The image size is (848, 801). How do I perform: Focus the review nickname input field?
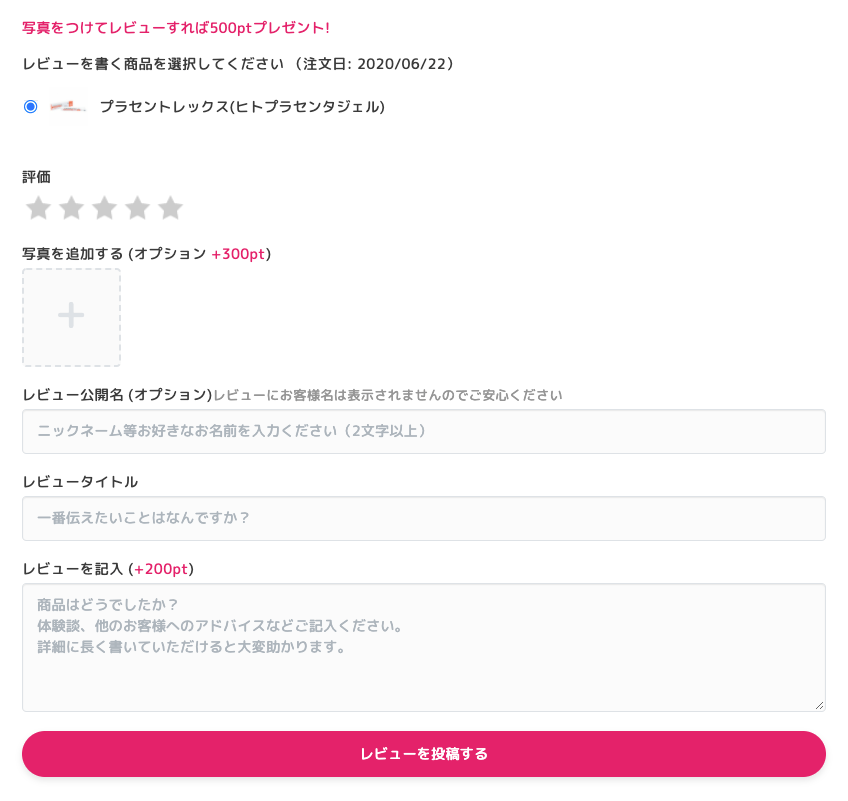[x=423, y=431]
